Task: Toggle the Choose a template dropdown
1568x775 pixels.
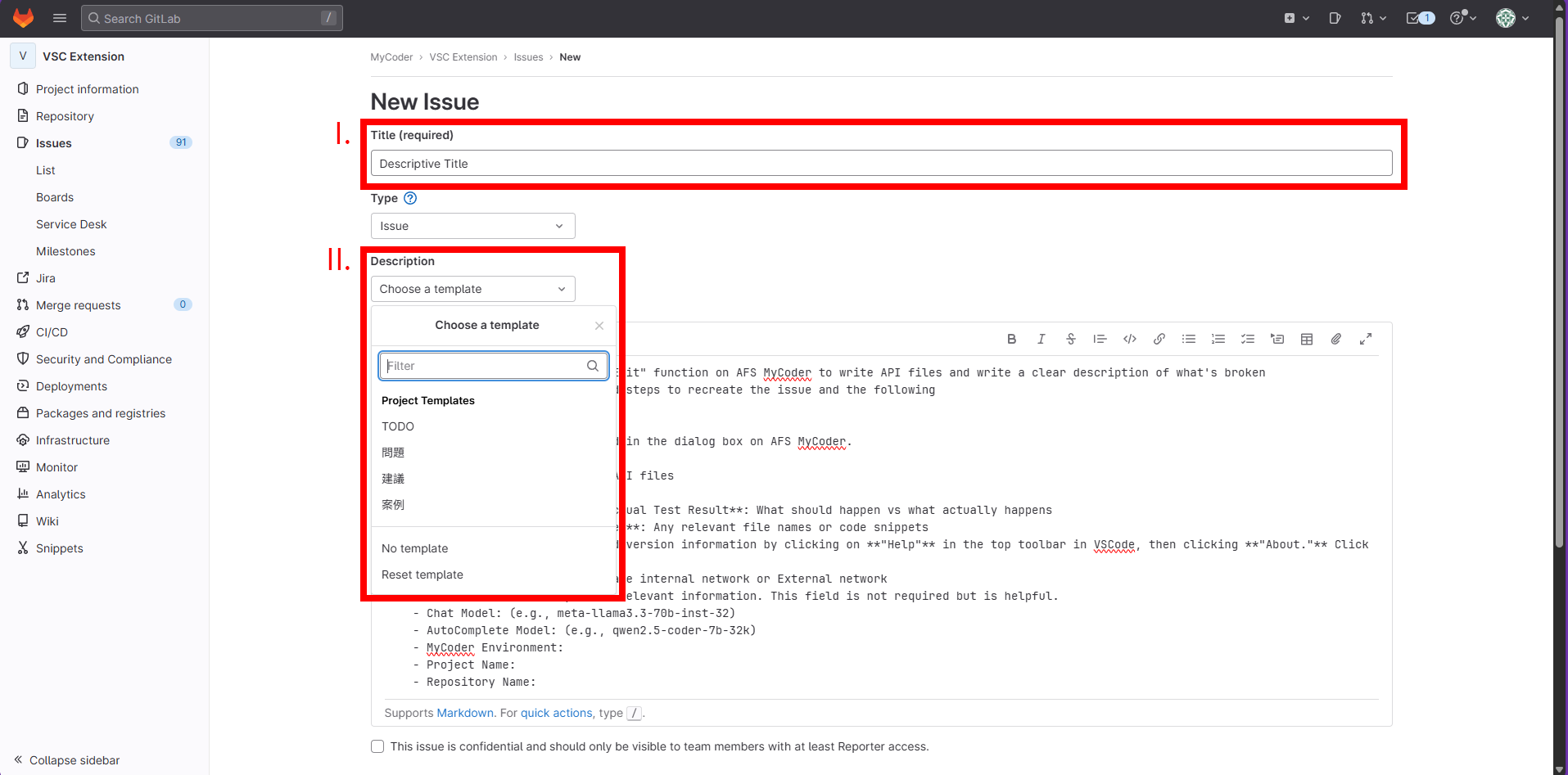Action: [473, 289]
